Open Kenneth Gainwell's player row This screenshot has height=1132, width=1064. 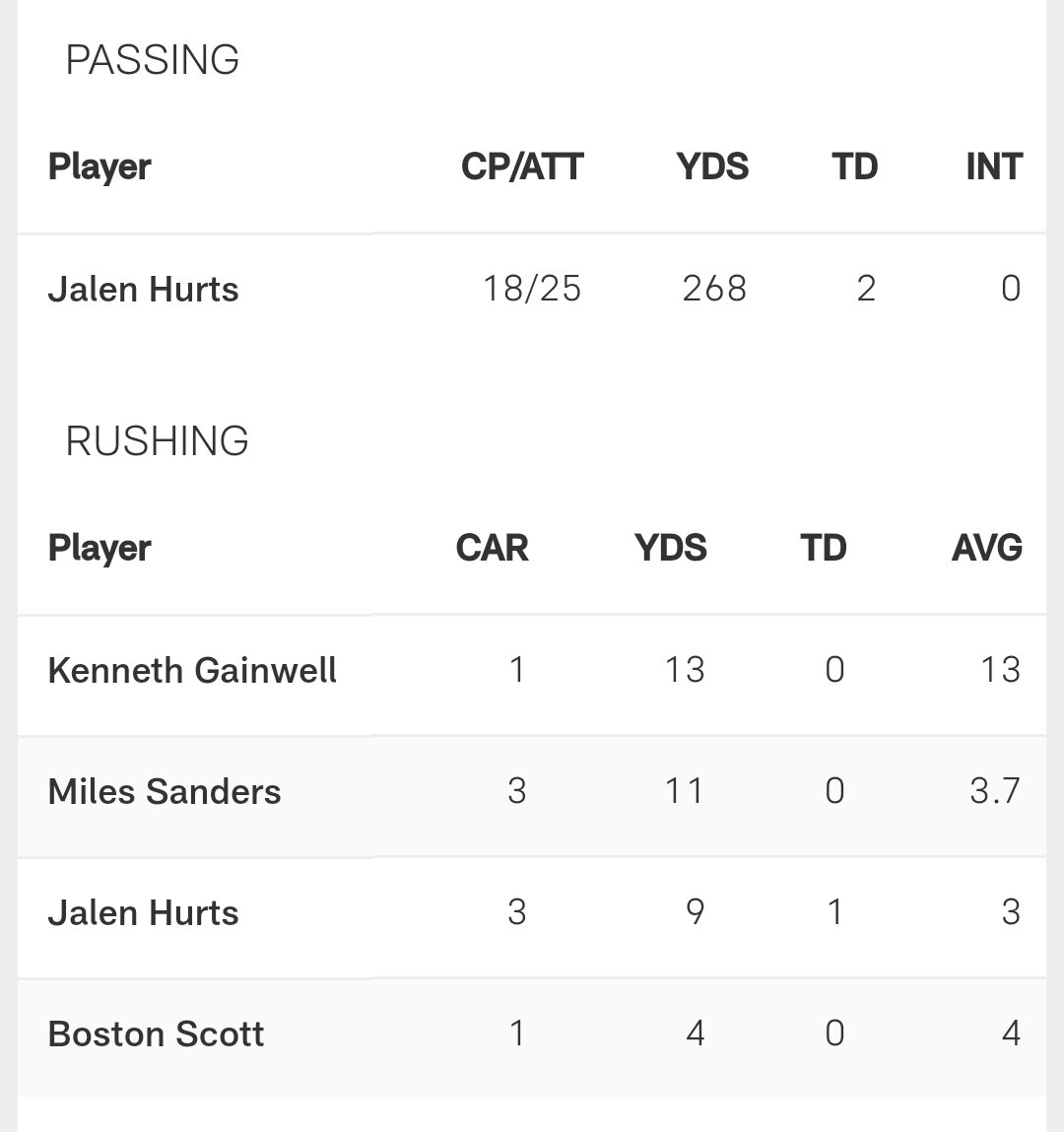click(532, 670)
